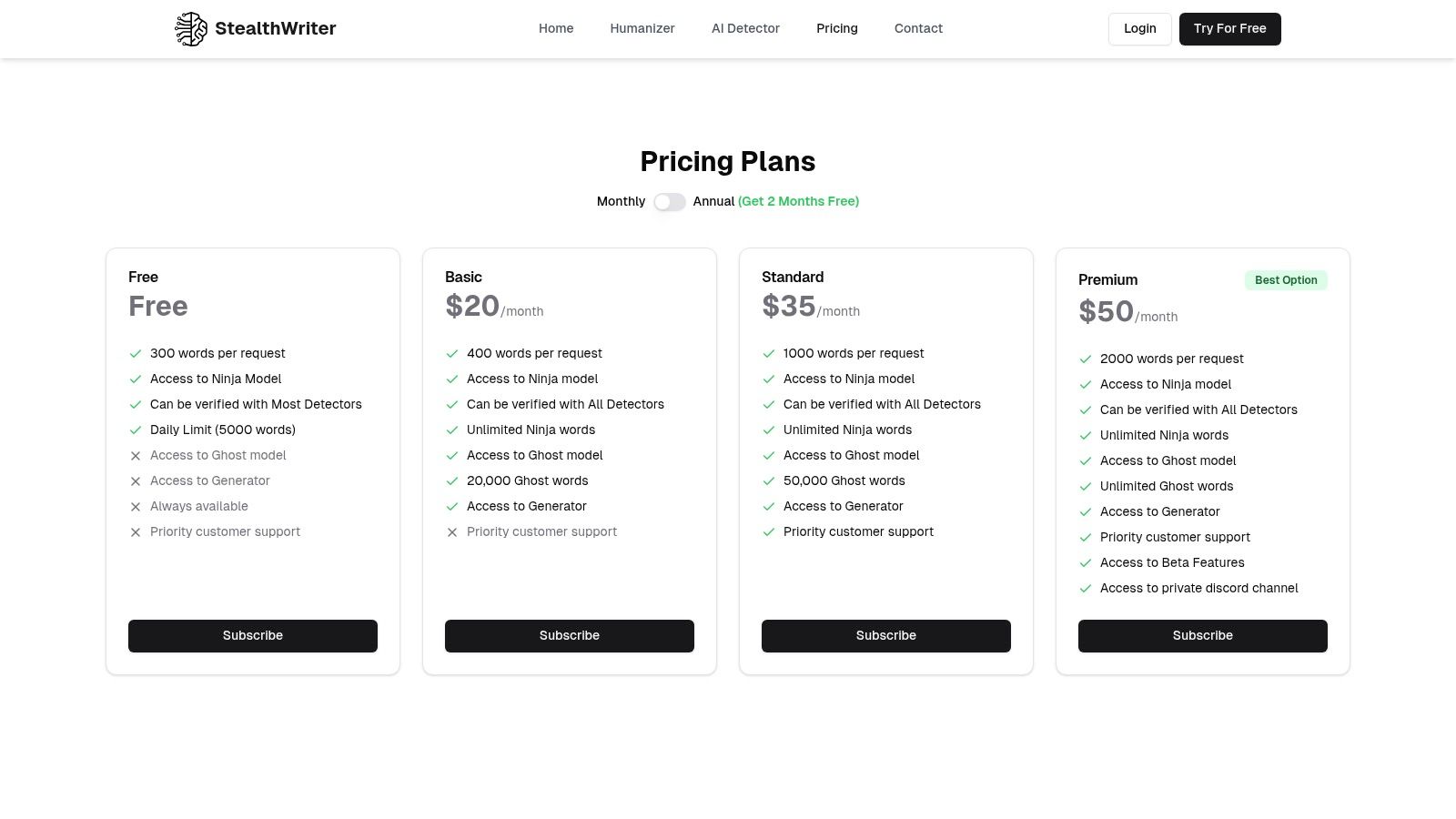Viewport: 1456px width, 819px height.
Task: Click checkmark beside 50,000 Ghost words
Action: tap(769, 481)
